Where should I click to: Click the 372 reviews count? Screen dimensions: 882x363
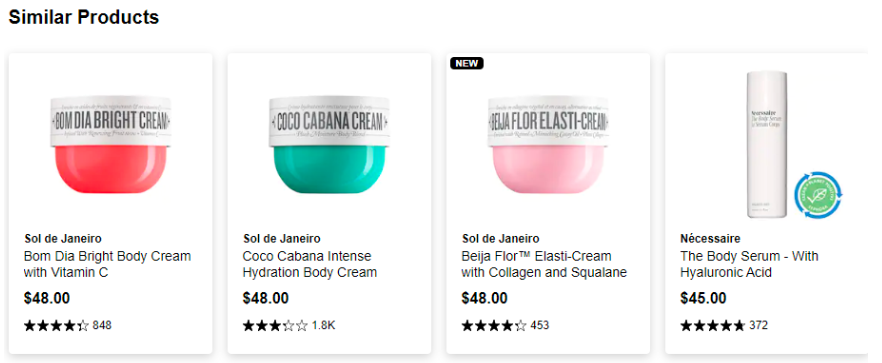pyautogui.click(x=758, y=325)
